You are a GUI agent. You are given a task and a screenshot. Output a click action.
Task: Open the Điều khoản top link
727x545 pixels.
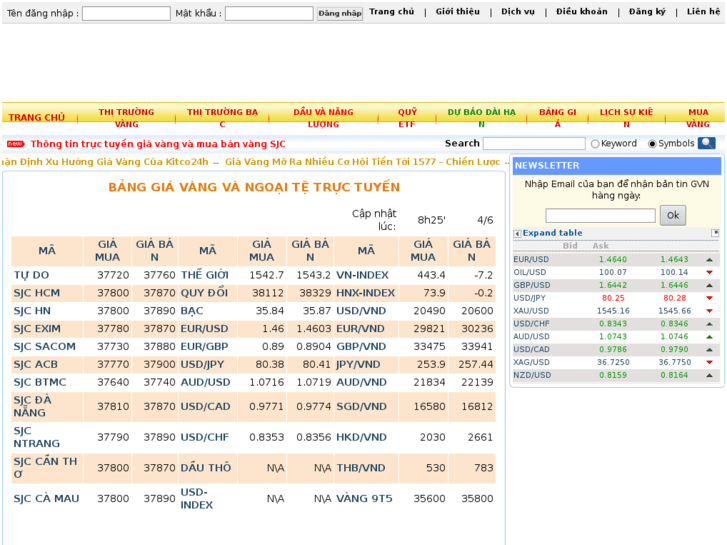tap(582, 12)
